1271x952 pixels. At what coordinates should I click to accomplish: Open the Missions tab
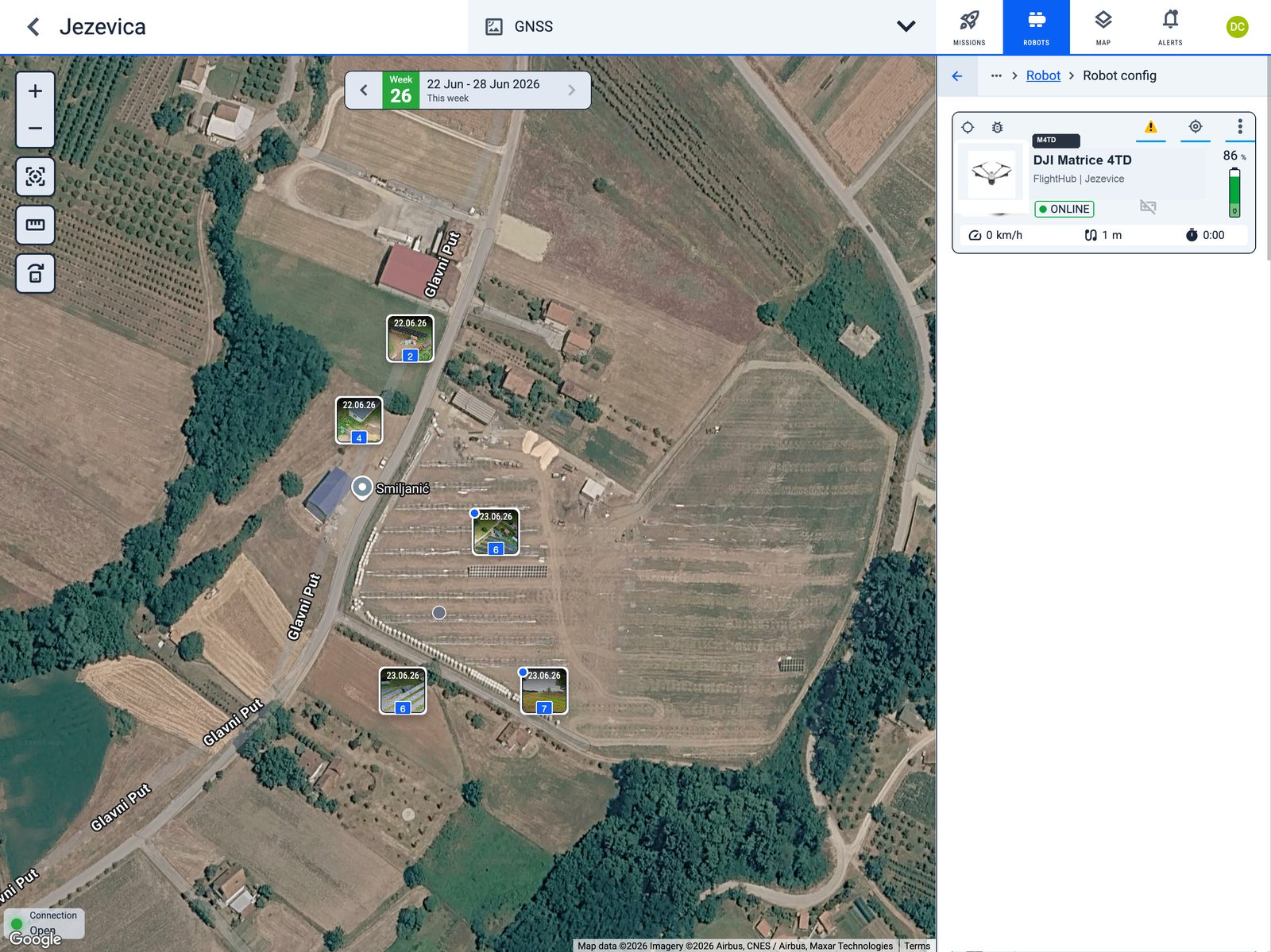pos(969,27)
